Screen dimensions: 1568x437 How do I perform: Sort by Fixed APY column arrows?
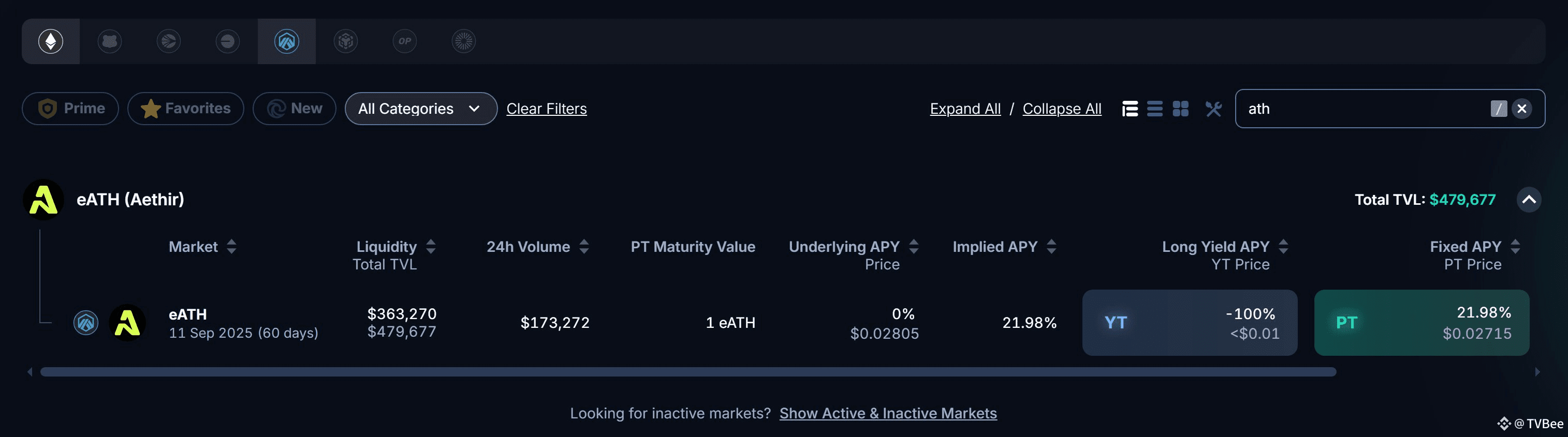pos(1515,247)
